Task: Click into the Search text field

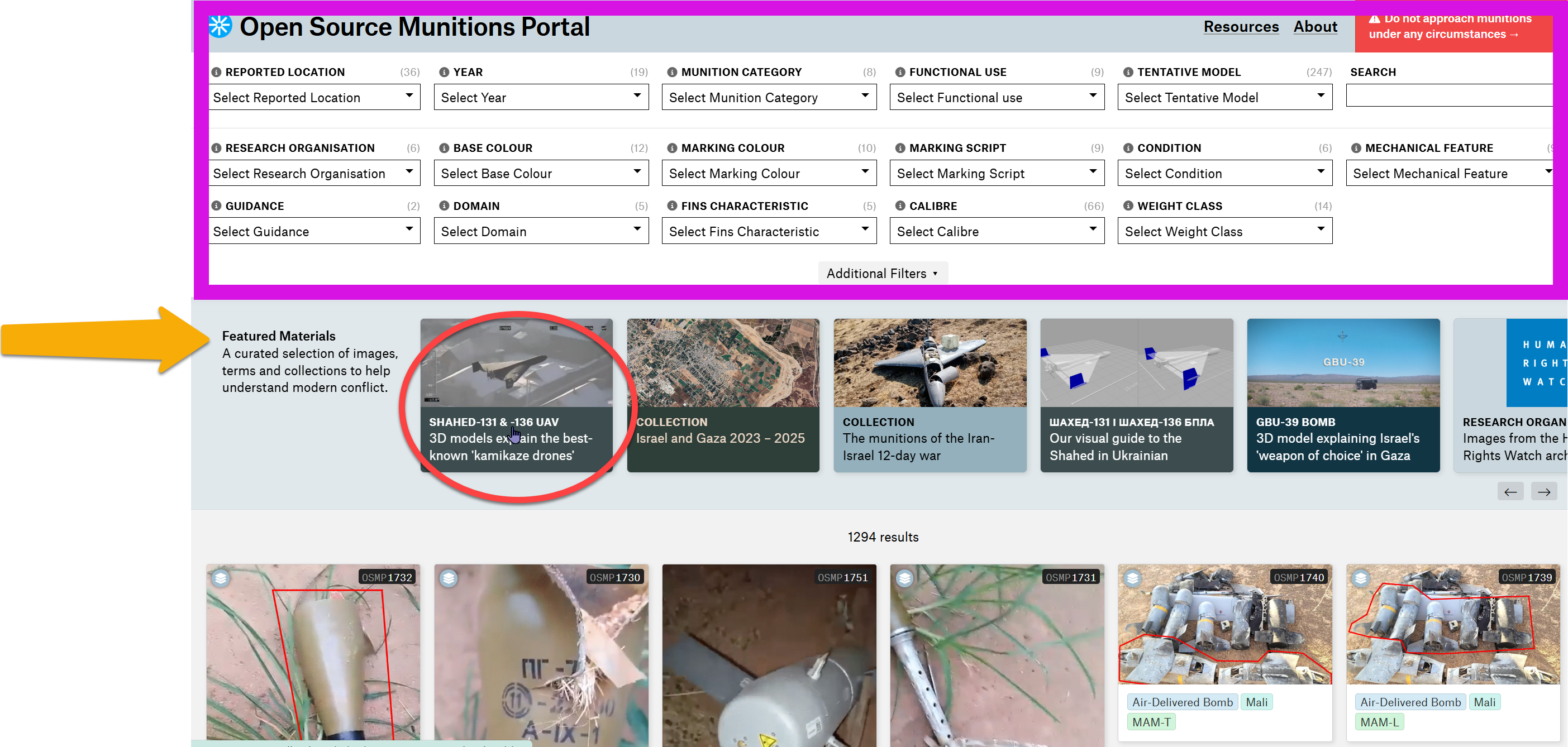Action: [x=1448, y=96]
